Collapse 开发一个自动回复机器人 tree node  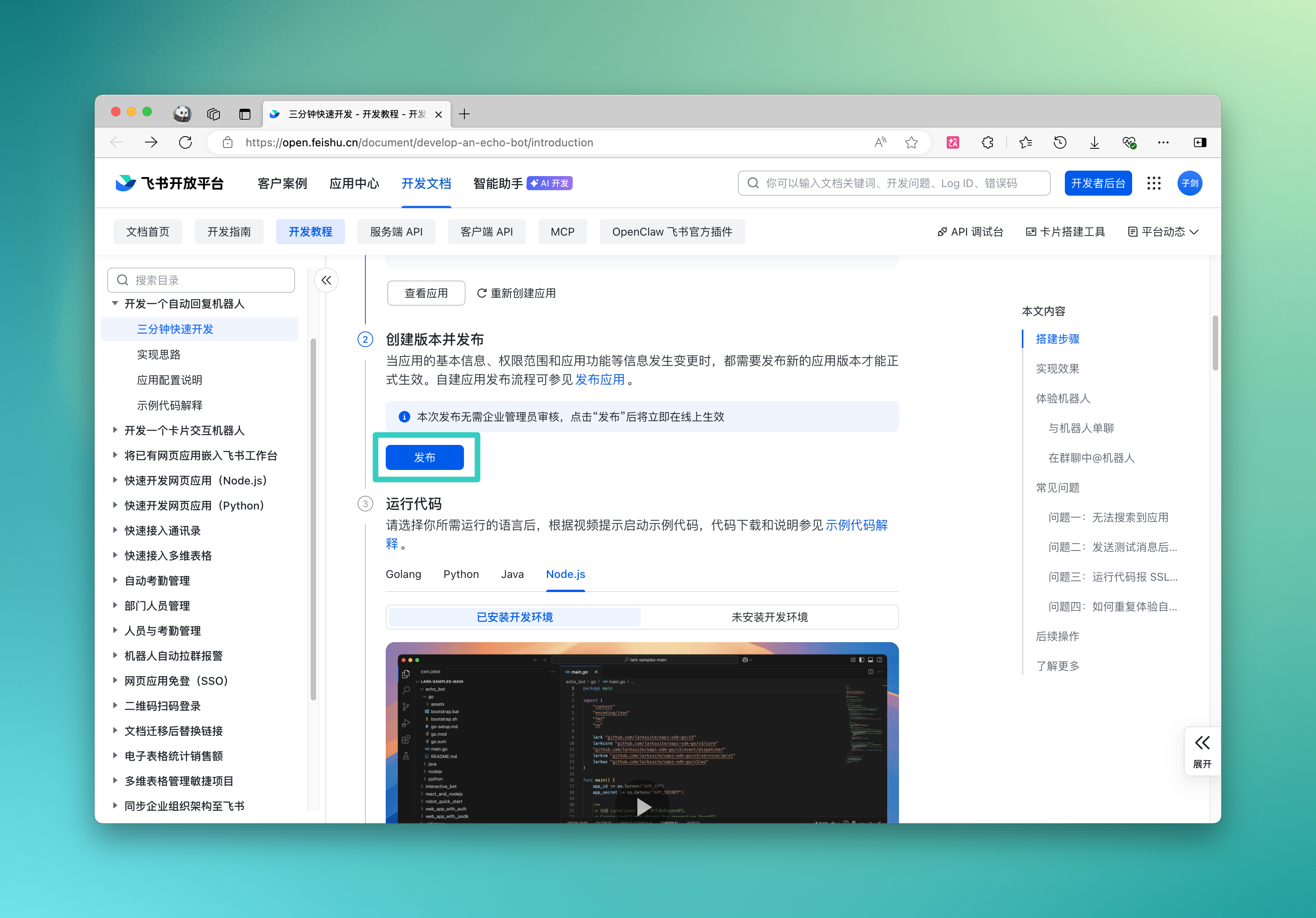pyautogui.click(x=115, y=303)
